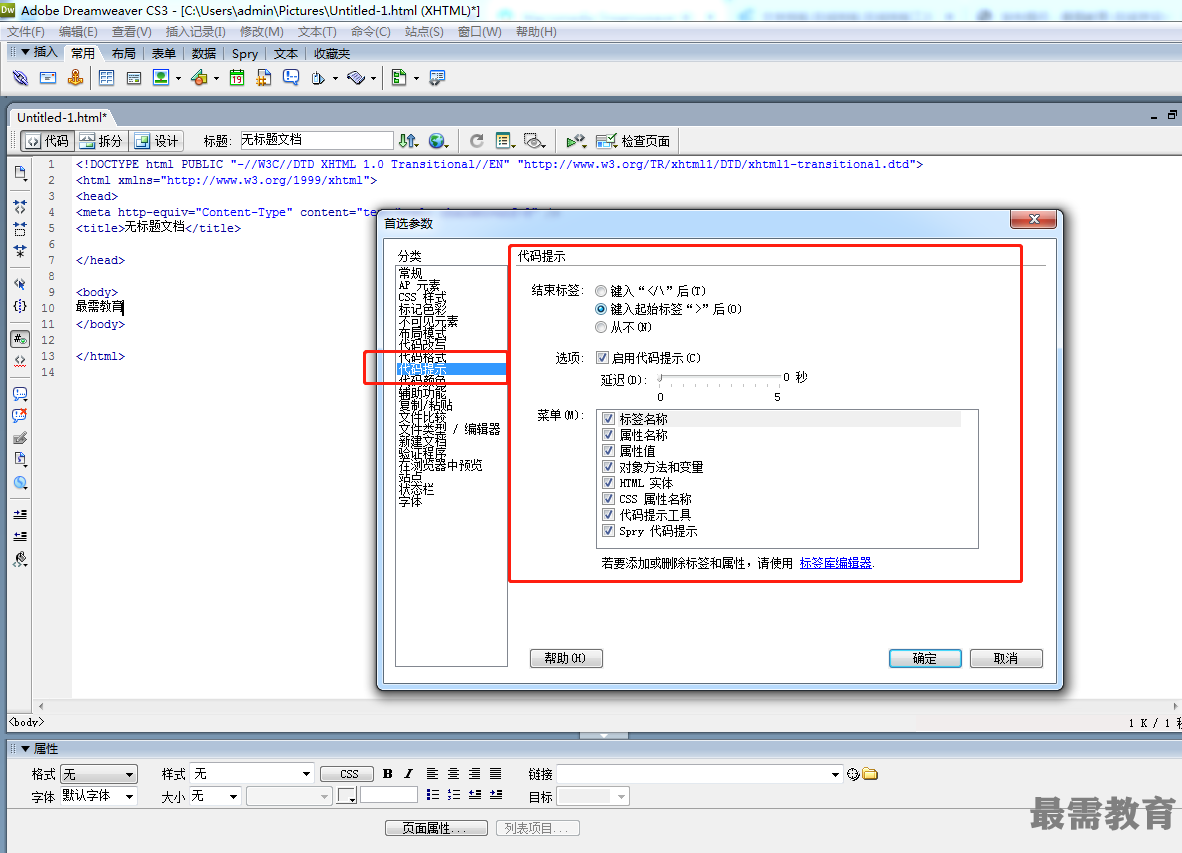Insert a Table icon
Viewport: 1182px width, 853px height.
tap(106, 78)
